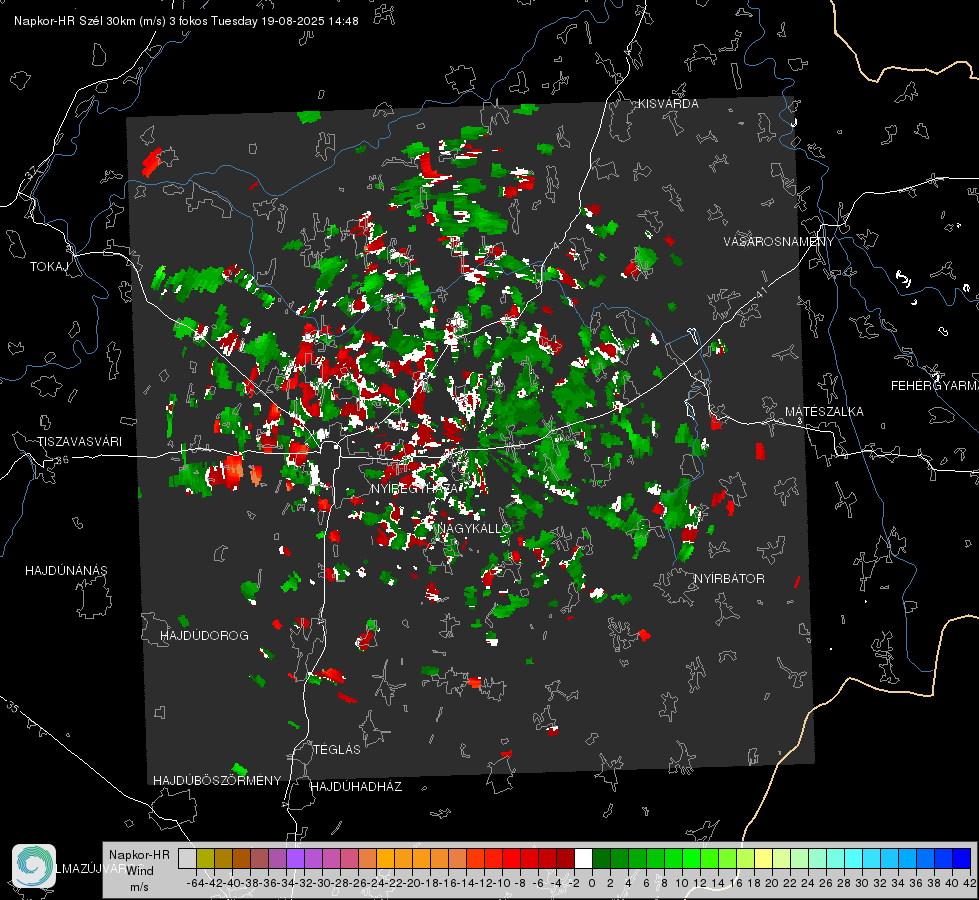
Task: Select the HAJDÚBÖSZÖRMÉNY city label
Action: click(x=217, y=781)
